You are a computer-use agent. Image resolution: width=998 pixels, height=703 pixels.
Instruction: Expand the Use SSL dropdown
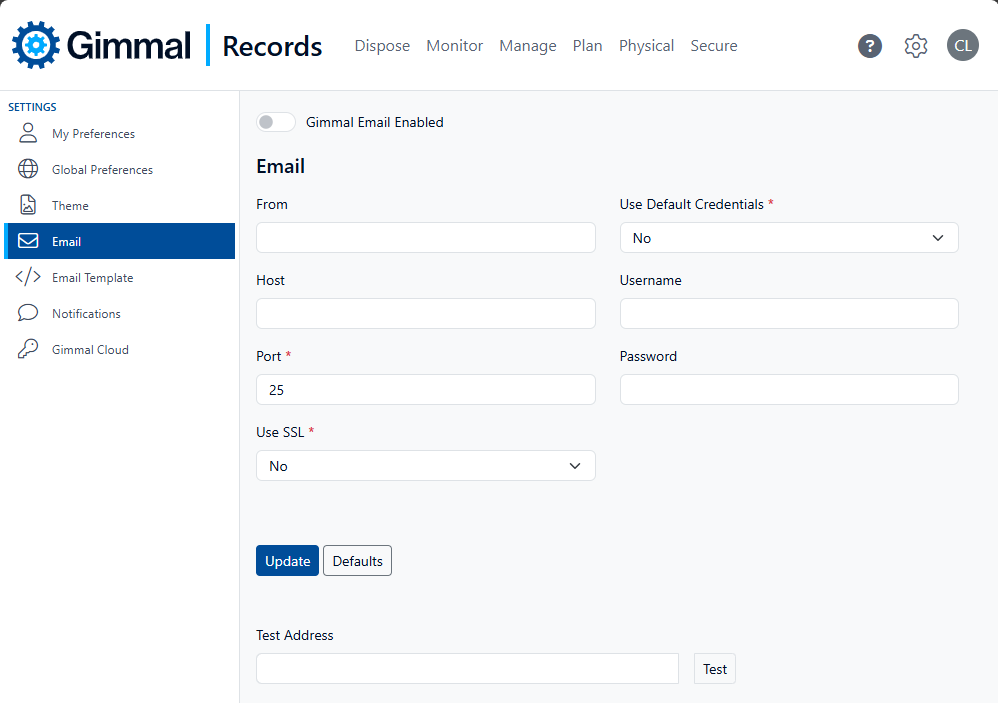click(425, 466)
